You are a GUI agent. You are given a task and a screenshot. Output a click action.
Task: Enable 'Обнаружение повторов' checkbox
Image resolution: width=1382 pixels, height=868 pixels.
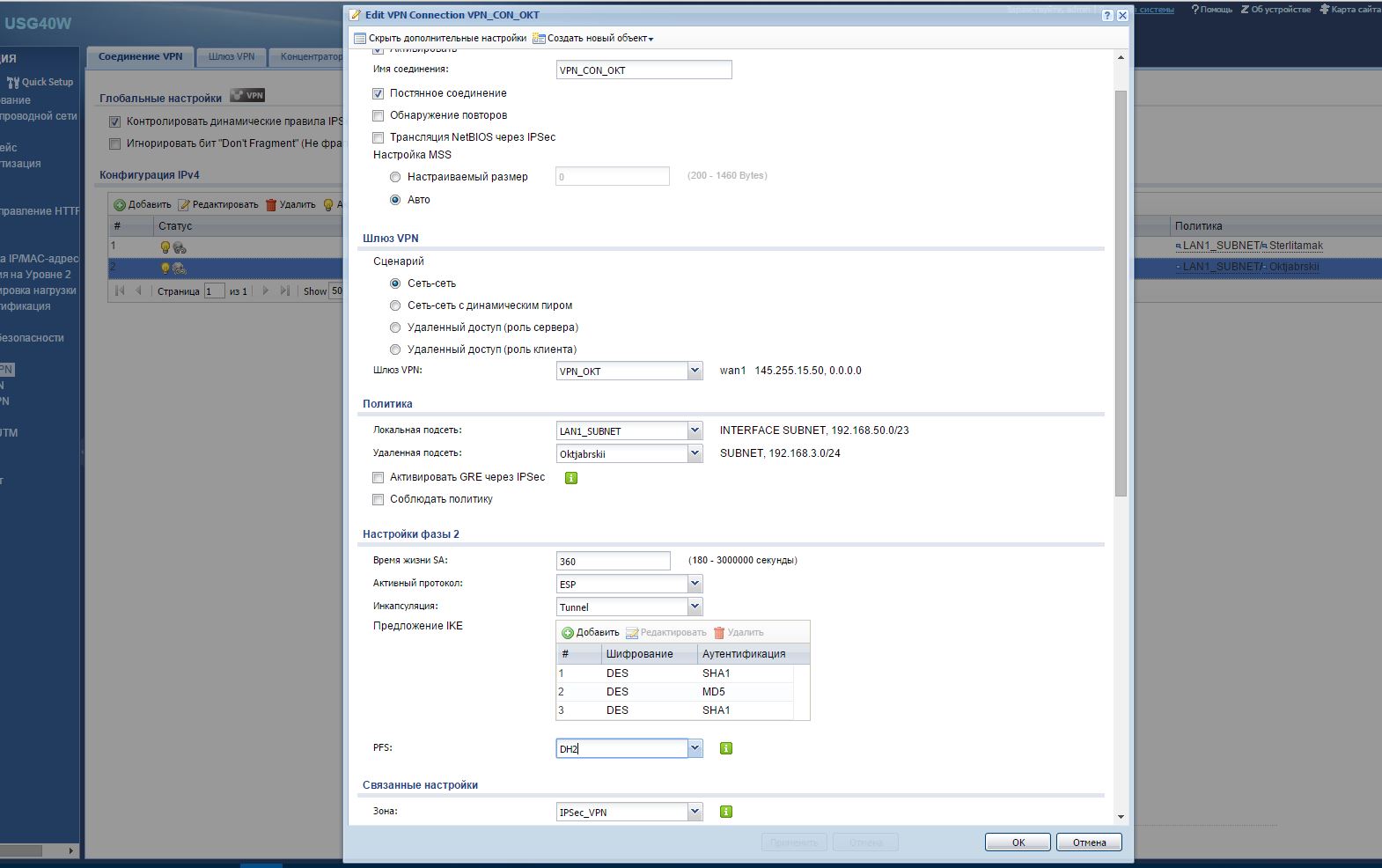click(x=379, y=115)
